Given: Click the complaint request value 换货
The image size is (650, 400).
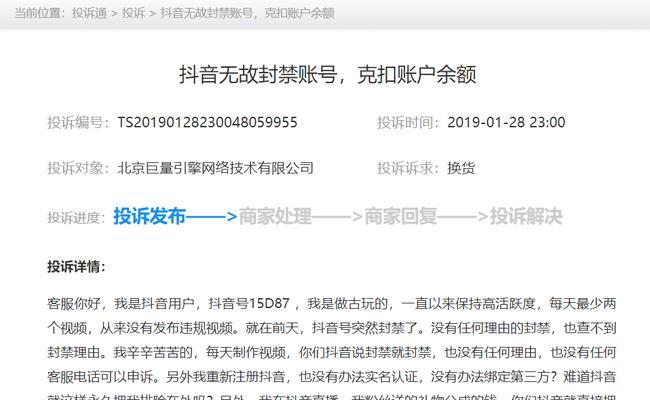Looking at the screenshot, I should [461, 168].
